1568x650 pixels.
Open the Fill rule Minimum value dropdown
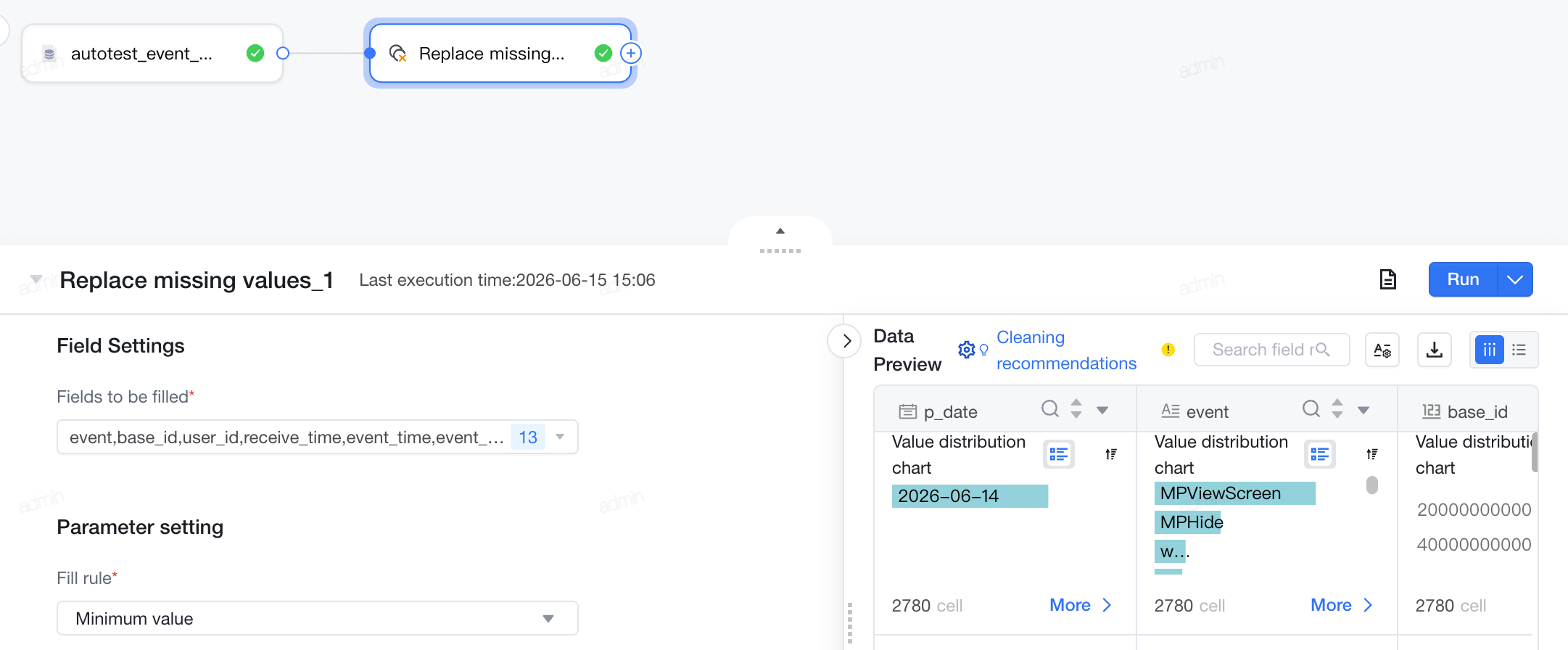point(318,618)
